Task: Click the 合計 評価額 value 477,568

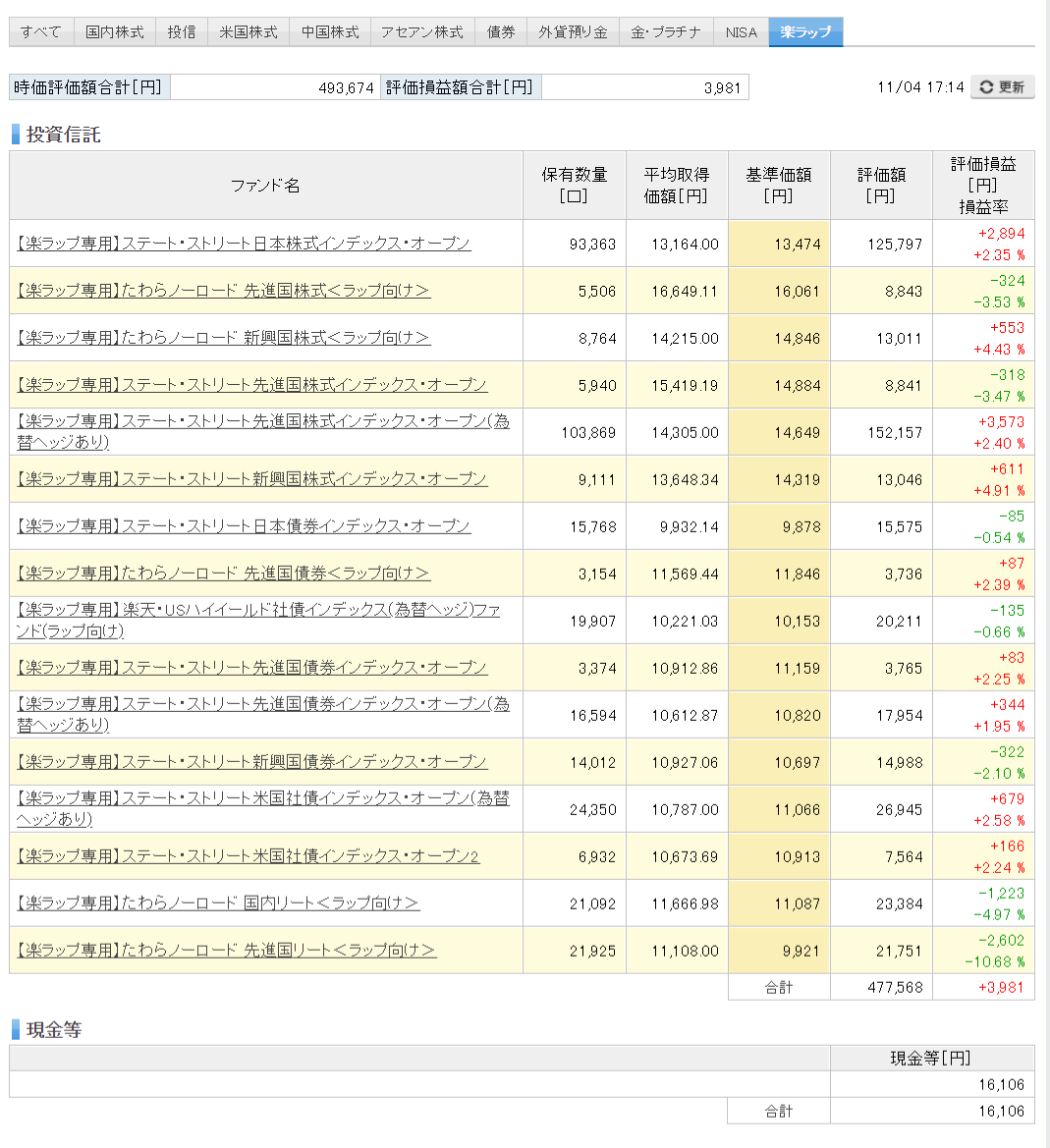Action: (x=895, y=988)
